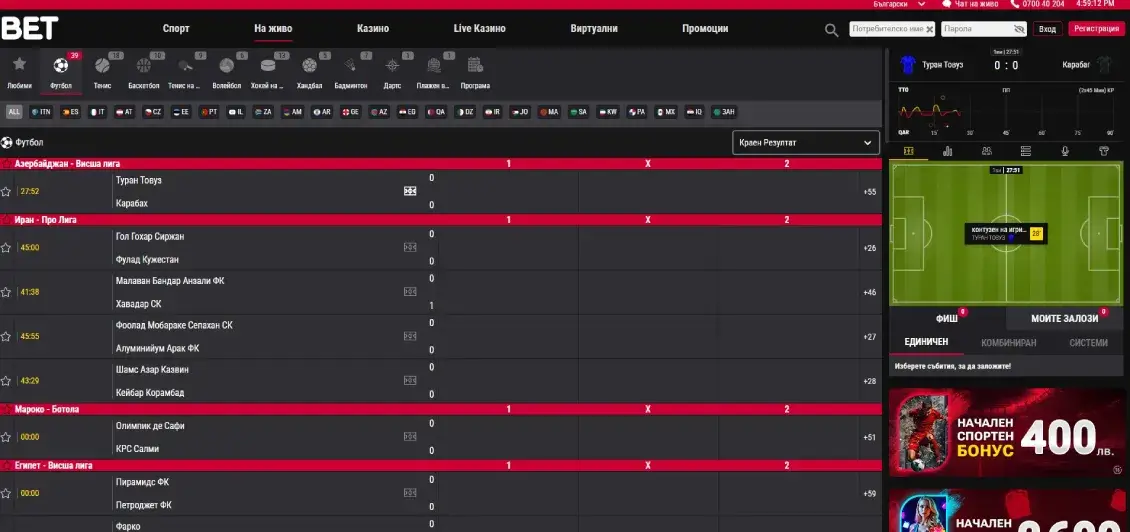Open the На живо menu

pyautogui.click(x=273, y=29)
